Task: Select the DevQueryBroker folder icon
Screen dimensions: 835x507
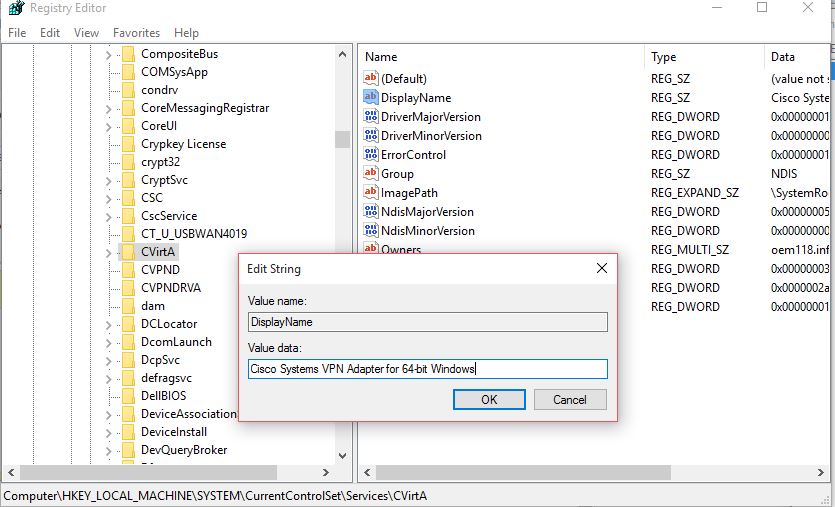Action: [128, 450]
